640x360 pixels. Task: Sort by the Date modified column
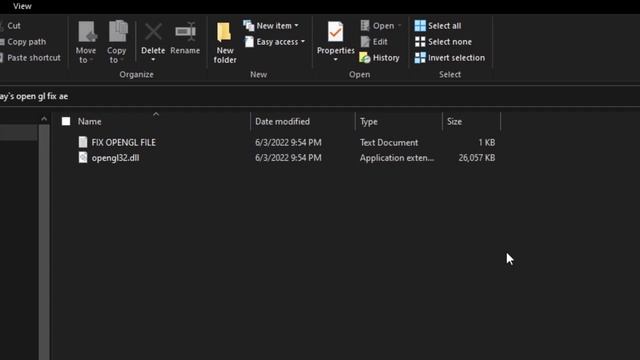coord(282,122)
